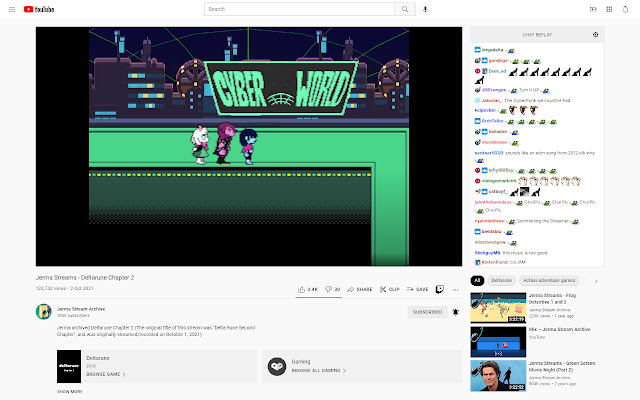Start voice search with the microphone

coord(425,9)
